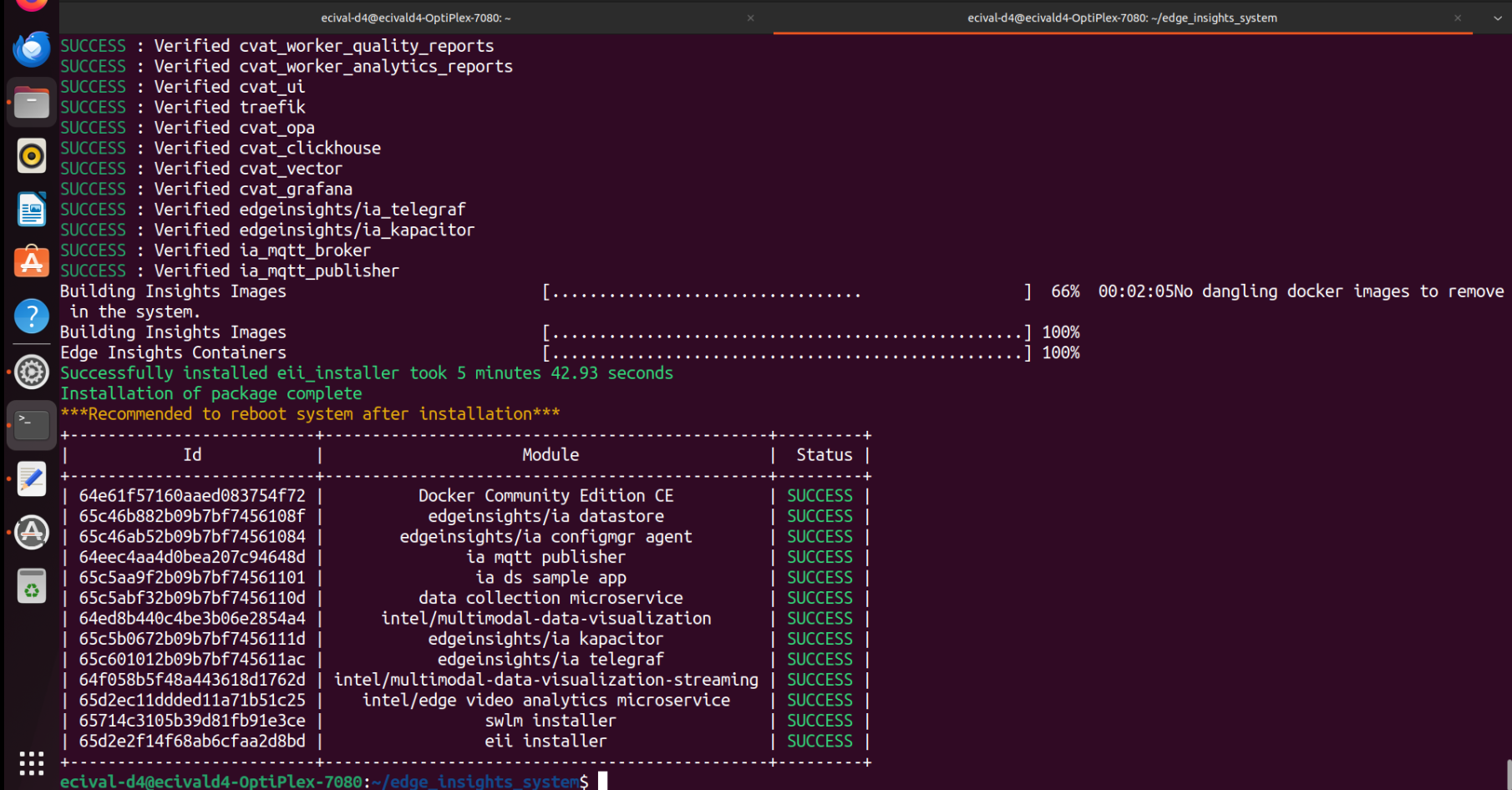Click 'No dangling docker images to remove'
1512x790 pixels.
pyautogui.click(x=1340, y=291)
